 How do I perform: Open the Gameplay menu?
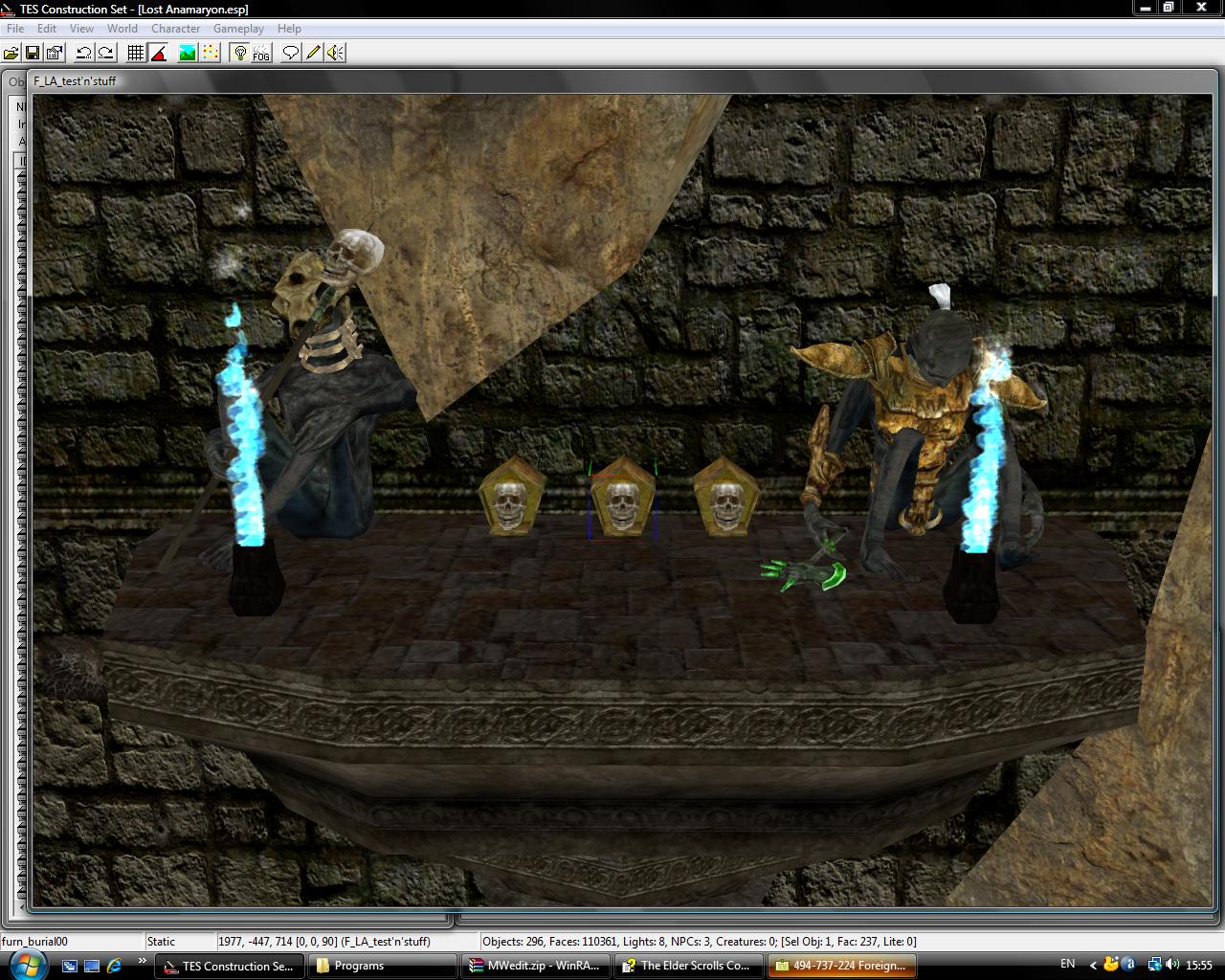(x=238, y=29)
